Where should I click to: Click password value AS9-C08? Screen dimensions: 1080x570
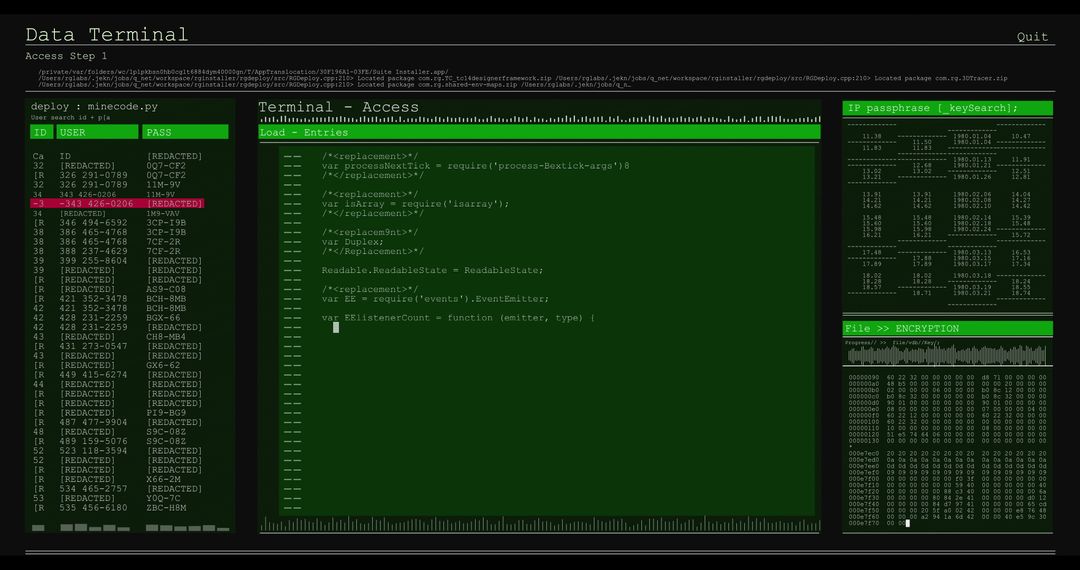click(x=166, y=289)
